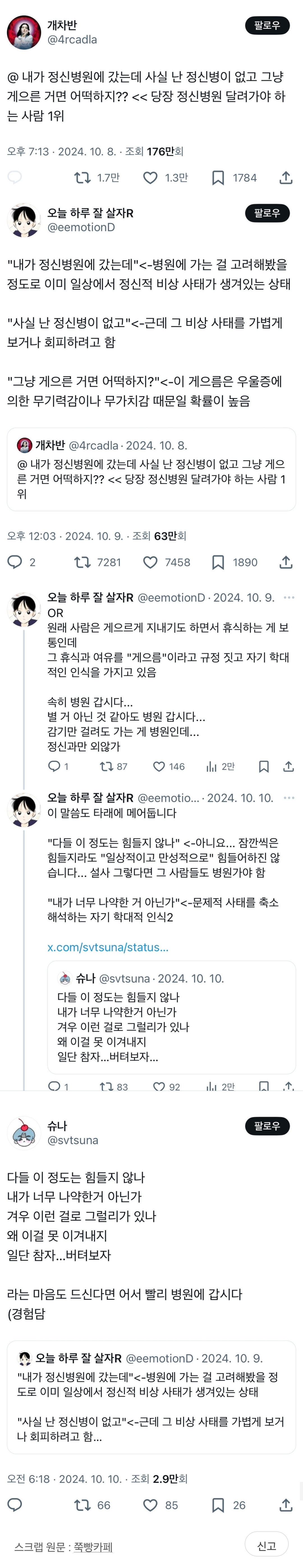This screenshot has height=1568, width=303.
Task: Open three-dot menu on 2024. 10. 10. reply
Action: tap(289, 797)
